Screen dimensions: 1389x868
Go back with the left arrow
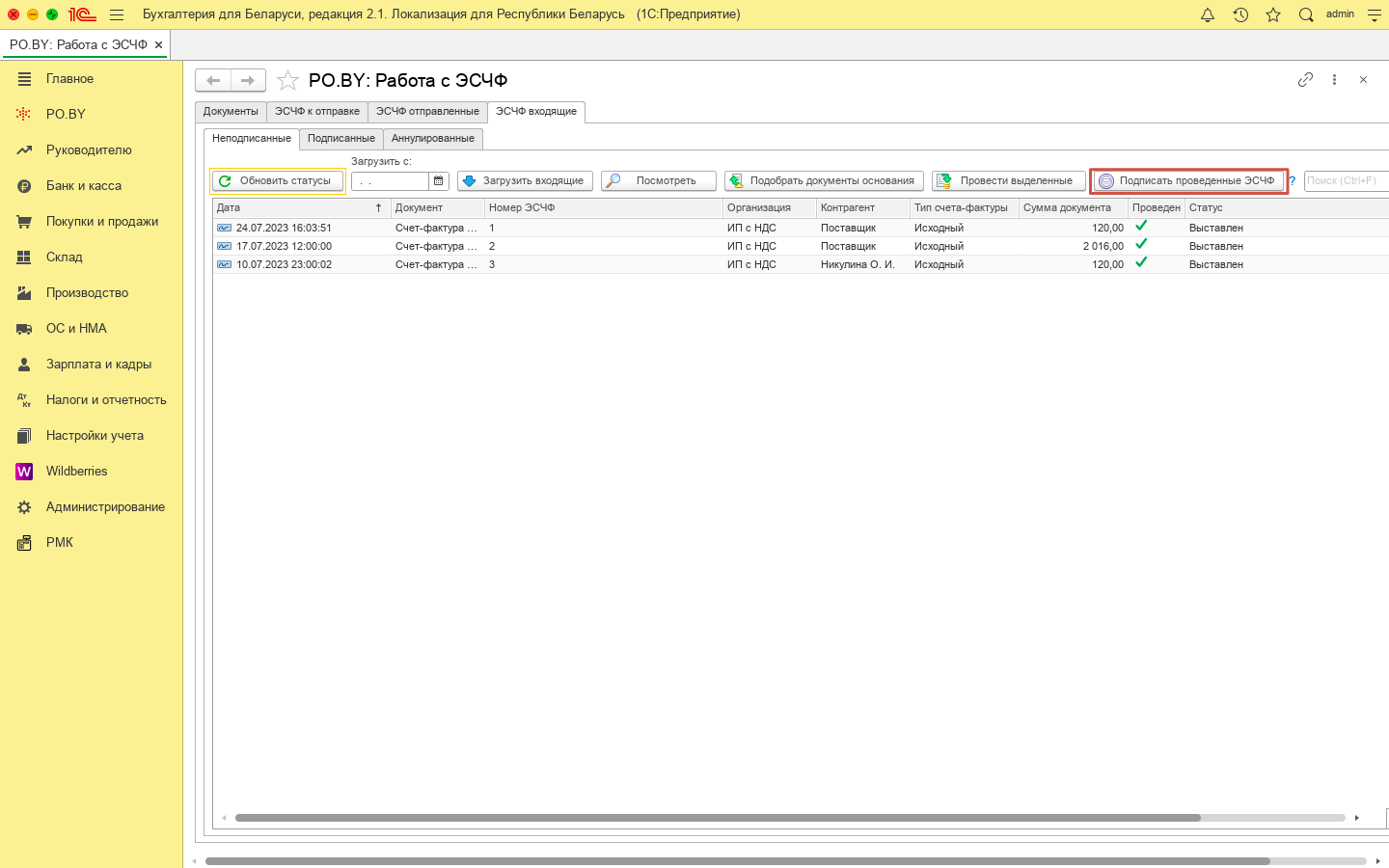click(x=213, y=80)
